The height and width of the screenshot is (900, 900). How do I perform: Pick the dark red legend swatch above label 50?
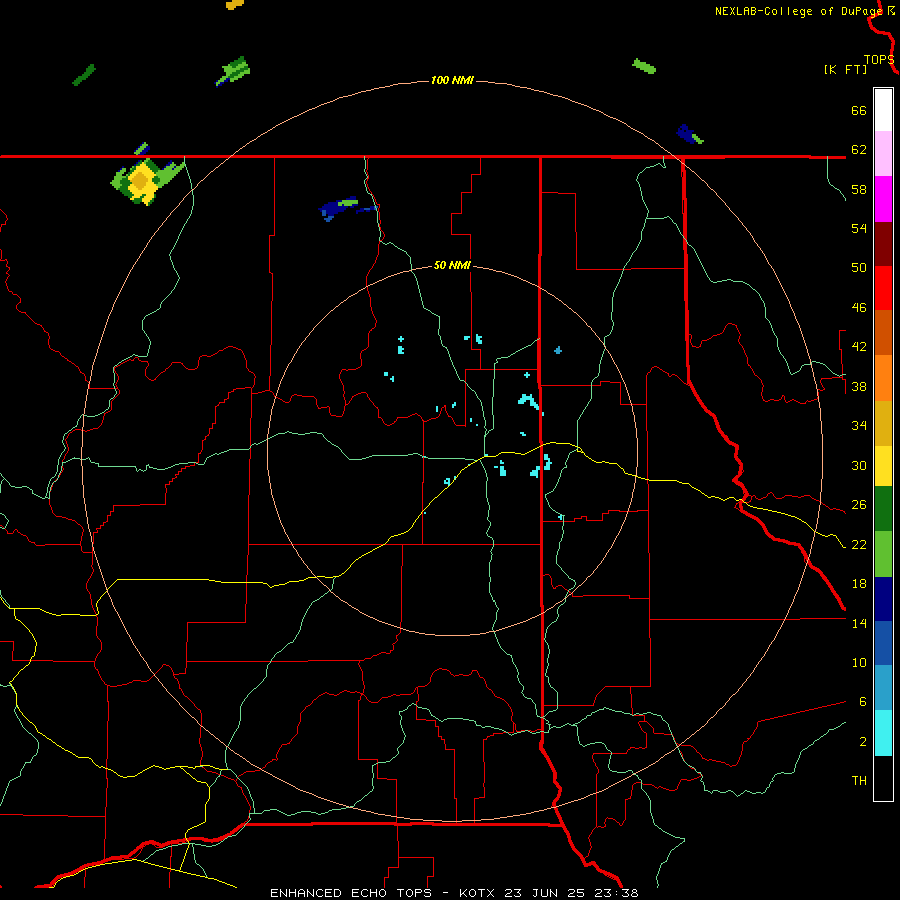pos(883,244)
